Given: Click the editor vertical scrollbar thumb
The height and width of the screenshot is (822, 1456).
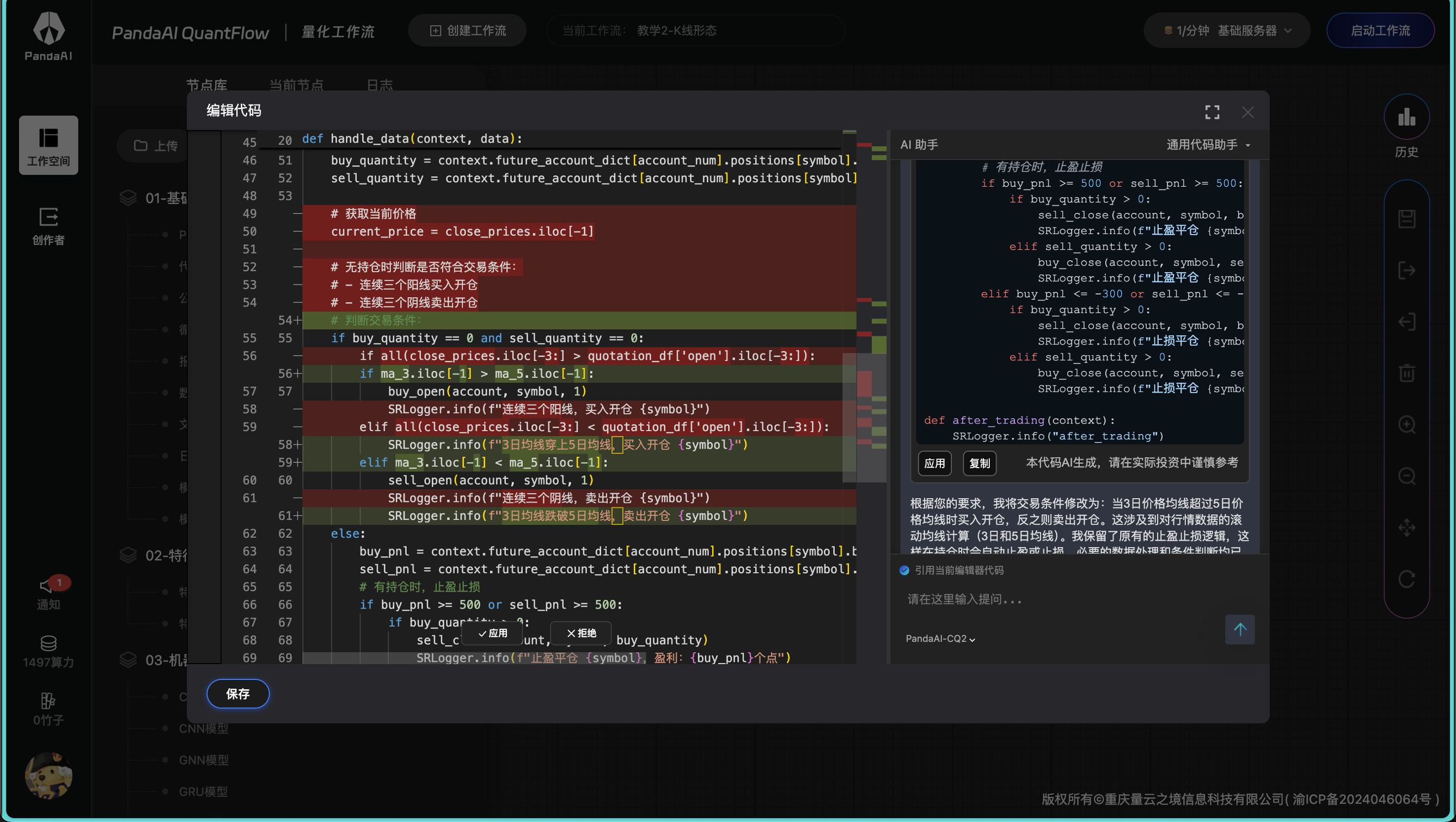Looking at the screenshot, I should pos(849,418).
